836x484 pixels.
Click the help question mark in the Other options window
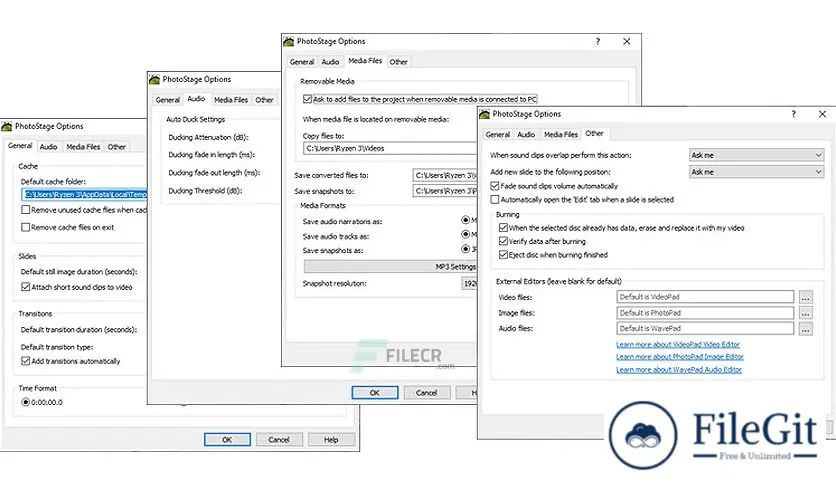(793, 114)
